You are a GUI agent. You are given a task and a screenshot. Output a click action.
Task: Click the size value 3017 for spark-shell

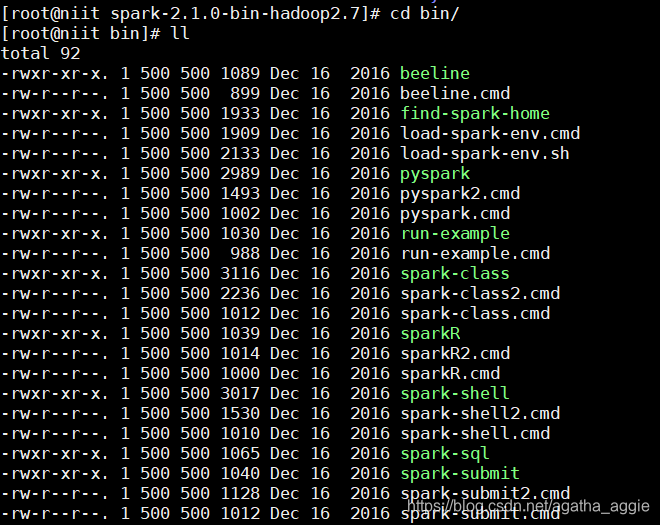(x=240, y=393)
